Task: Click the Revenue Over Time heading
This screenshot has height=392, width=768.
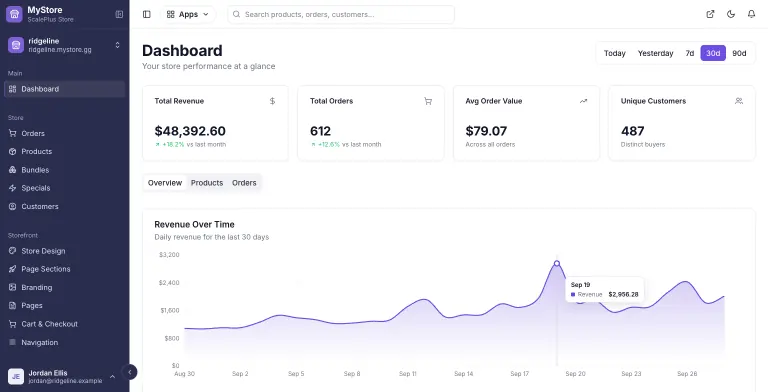Action: coord(194,224)
